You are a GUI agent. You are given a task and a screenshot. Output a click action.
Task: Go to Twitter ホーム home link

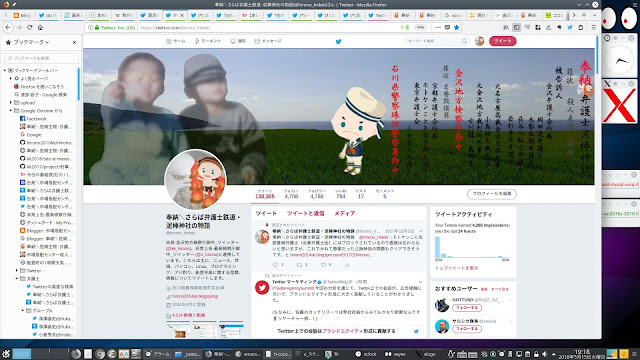point(176,41)
